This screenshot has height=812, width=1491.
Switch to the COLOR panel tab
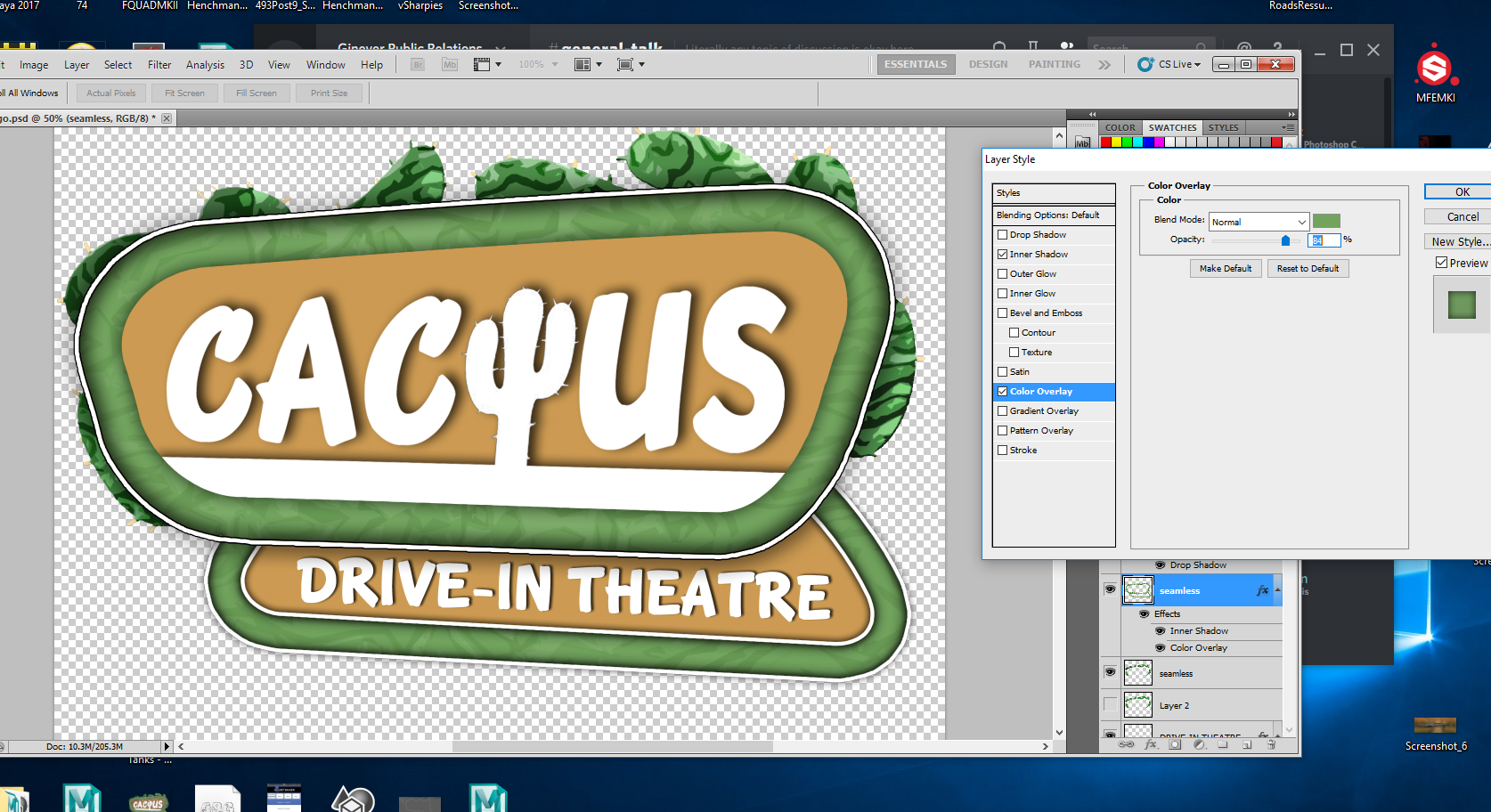click(1120, 127)
